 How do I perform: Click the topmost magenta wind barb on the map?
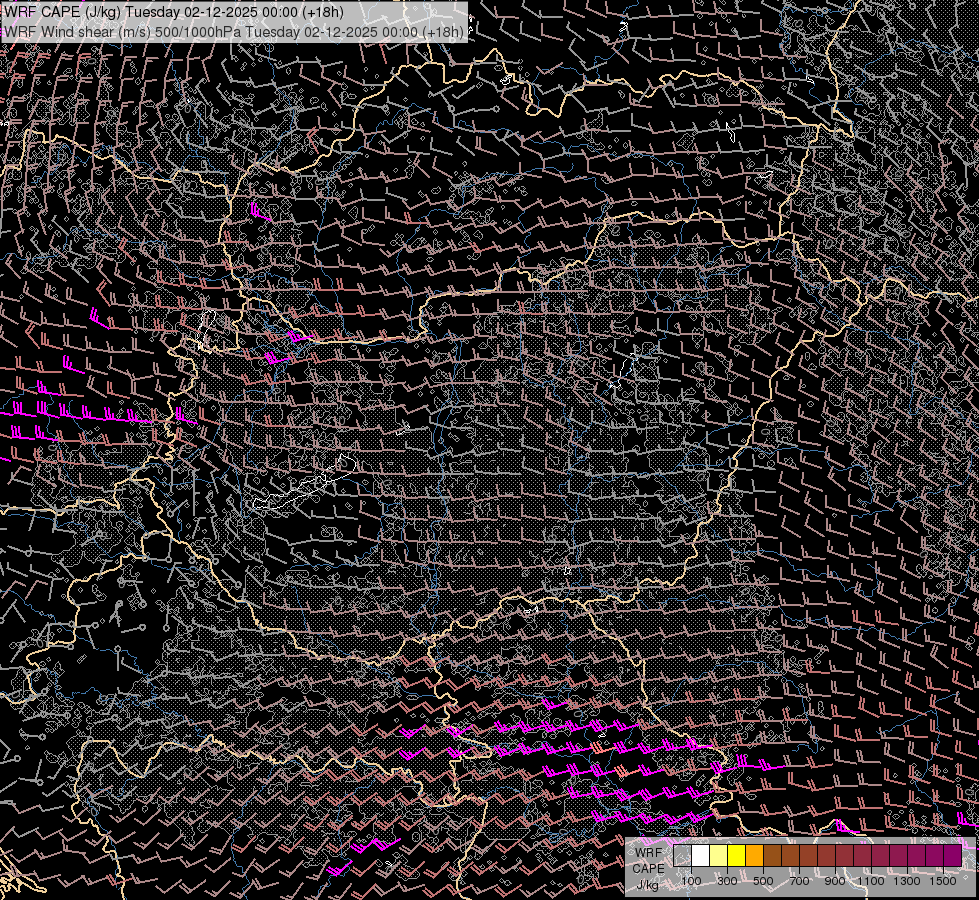260,212
